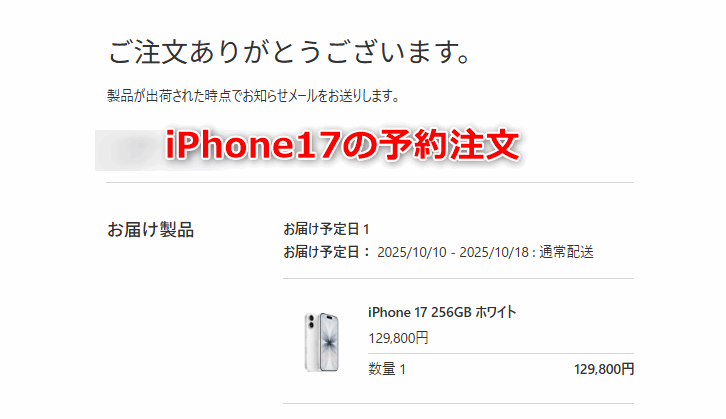Click the divider line below the delivery dates
This screenshot has width=726, height=419.
458,279
